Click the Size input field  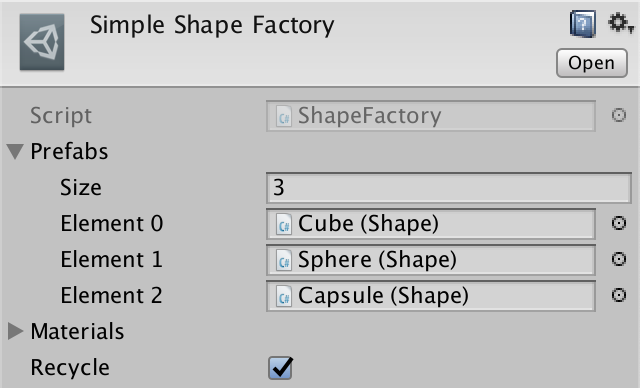[449, 188]
